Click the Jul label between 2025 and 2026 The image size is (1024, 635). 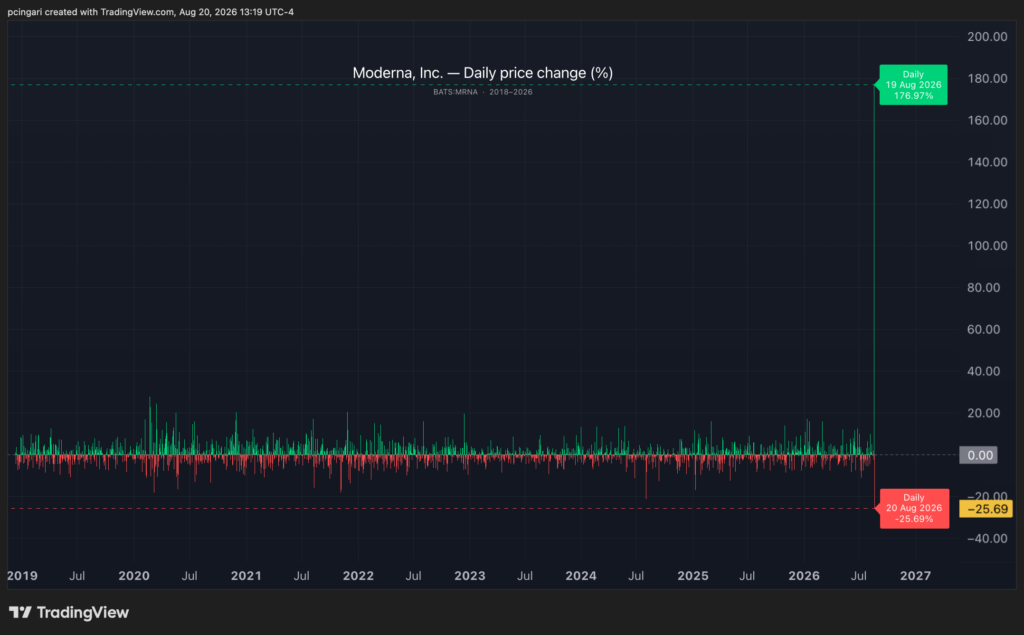pos(747,576)
